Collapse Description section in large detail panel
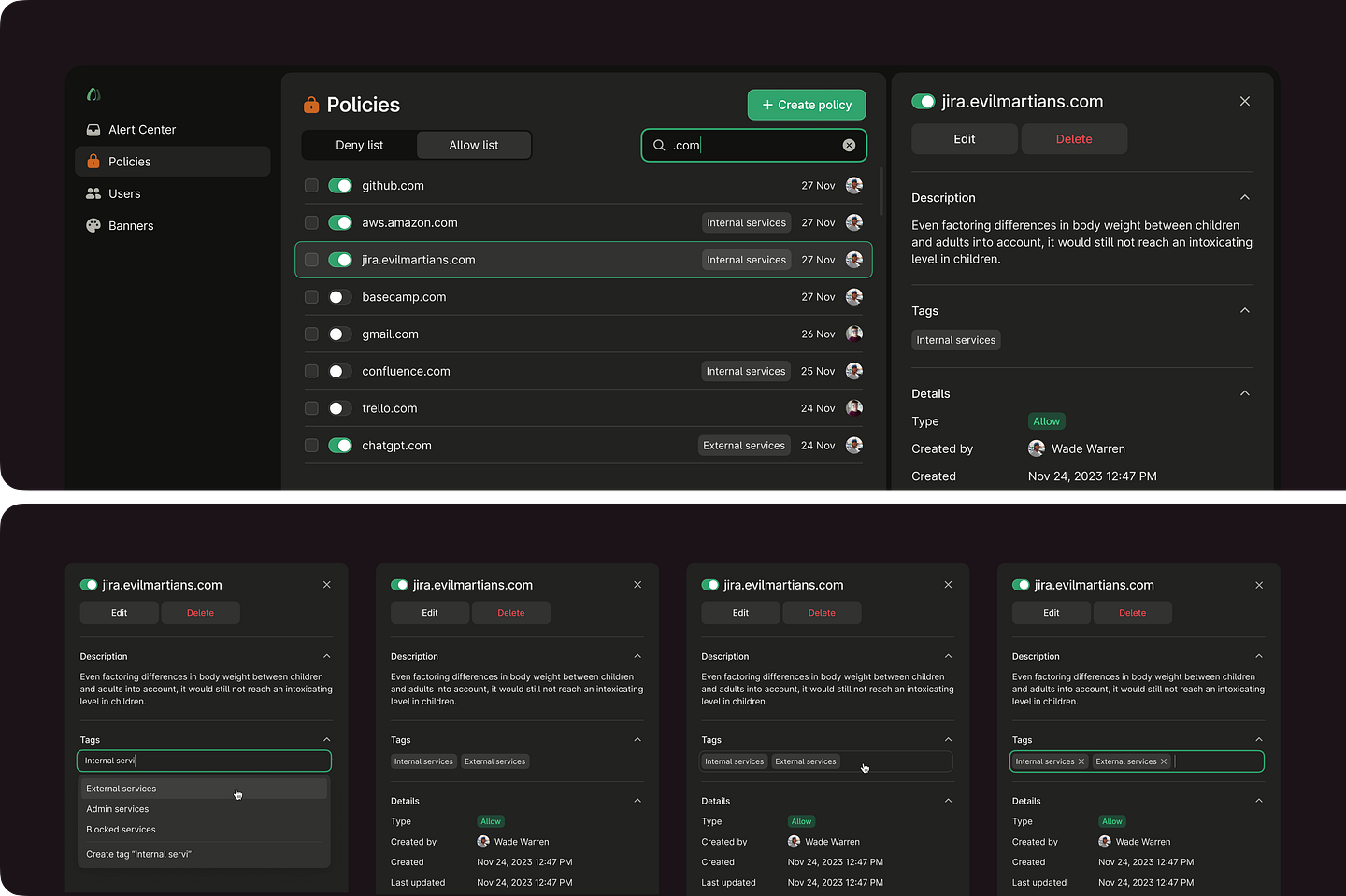This screenshot has height=896, width=1346. coord(1245,197)
